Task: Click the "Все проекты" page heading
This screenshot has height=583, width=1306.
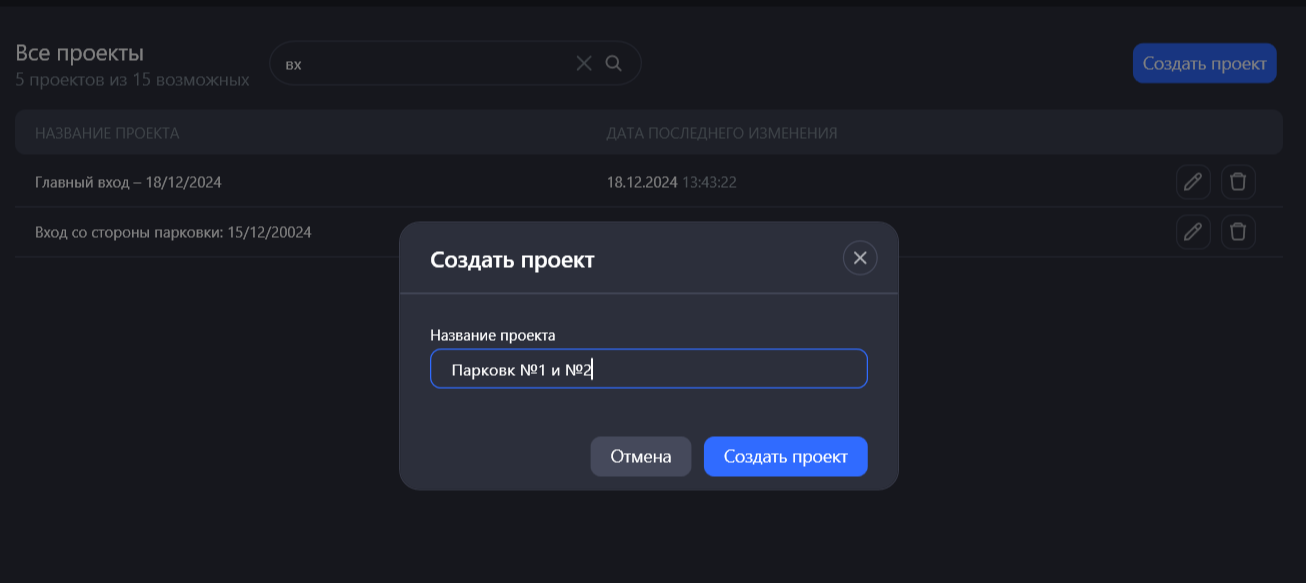Action: point(80,53)
